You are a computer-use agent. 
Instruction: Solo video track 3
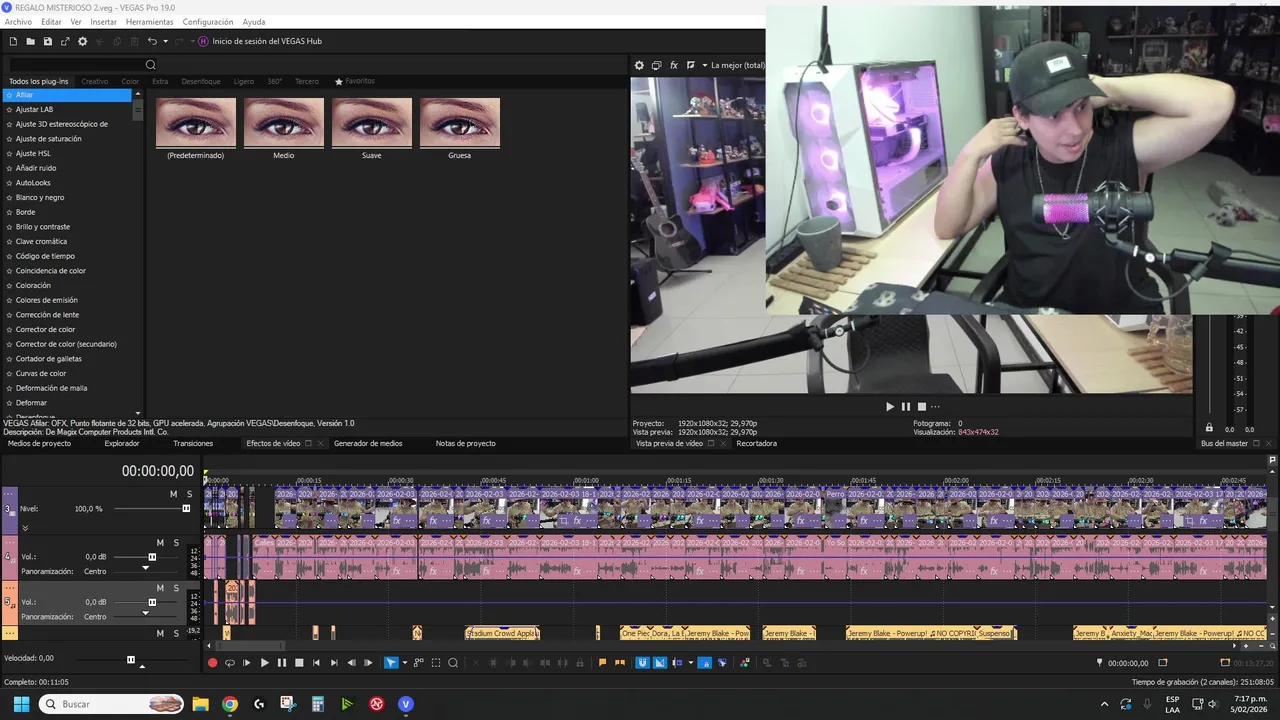click(x=189, y=494)
